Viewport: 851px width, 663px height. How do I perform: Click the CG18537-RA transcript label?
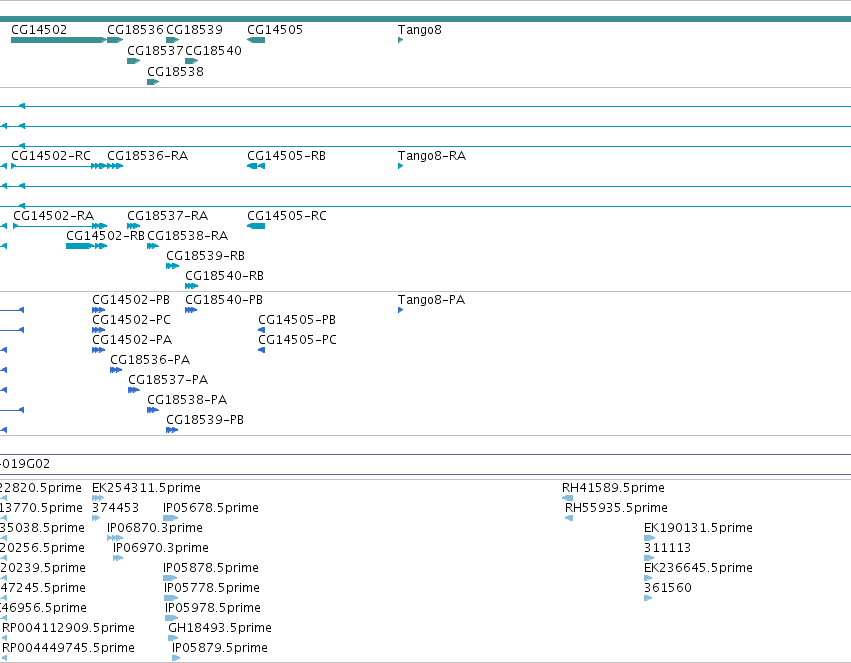(x=168, y=216)
